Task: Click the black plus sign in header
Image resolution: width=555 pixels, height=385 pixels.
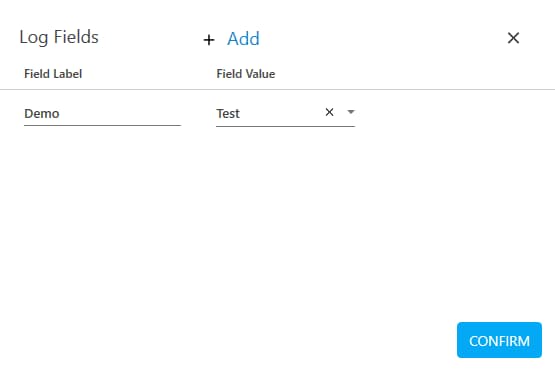Action: (209, 40)
